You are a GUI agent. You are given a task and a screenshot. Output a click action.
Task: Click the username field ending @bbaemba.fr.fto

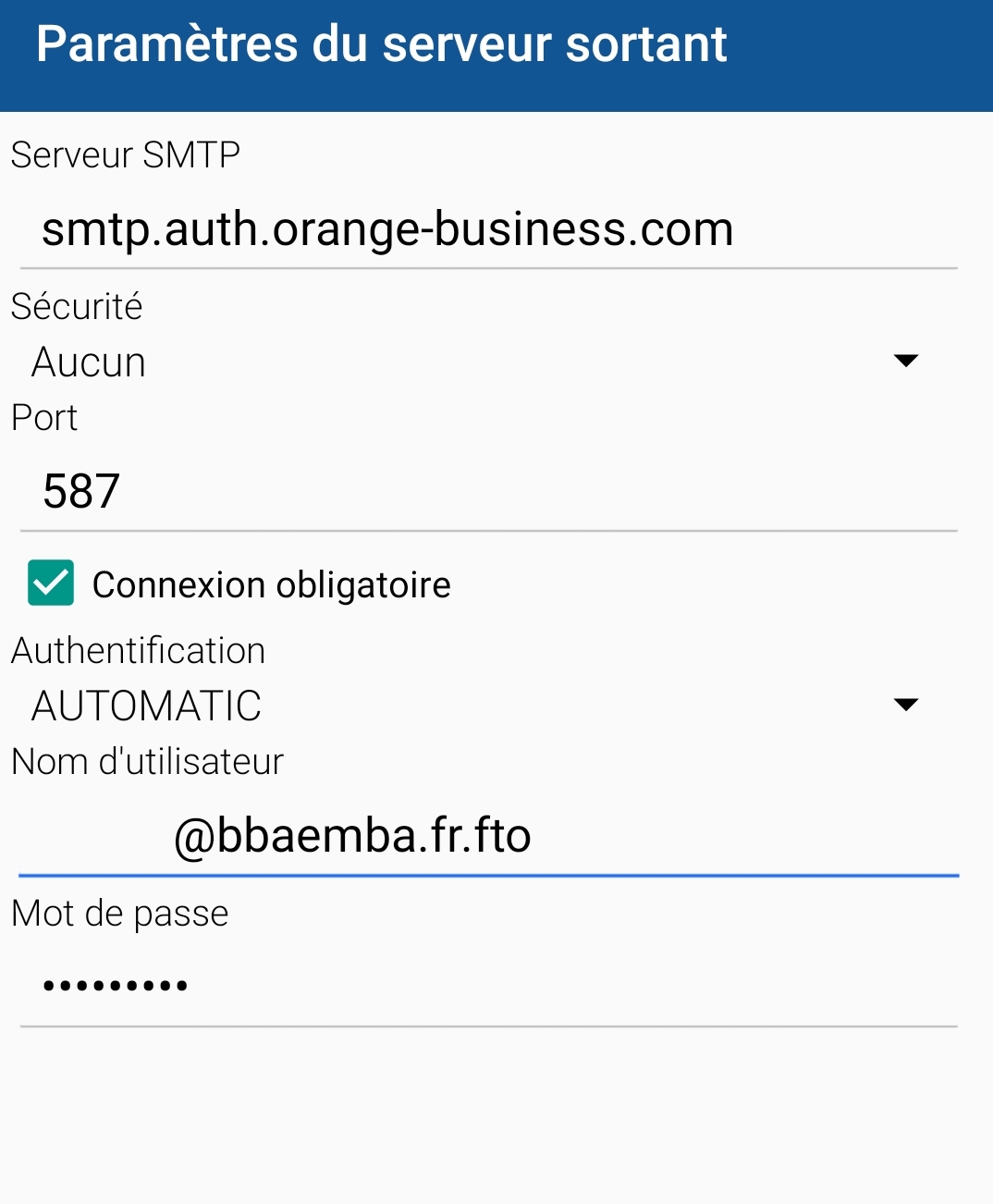click(x=352, y=836)
